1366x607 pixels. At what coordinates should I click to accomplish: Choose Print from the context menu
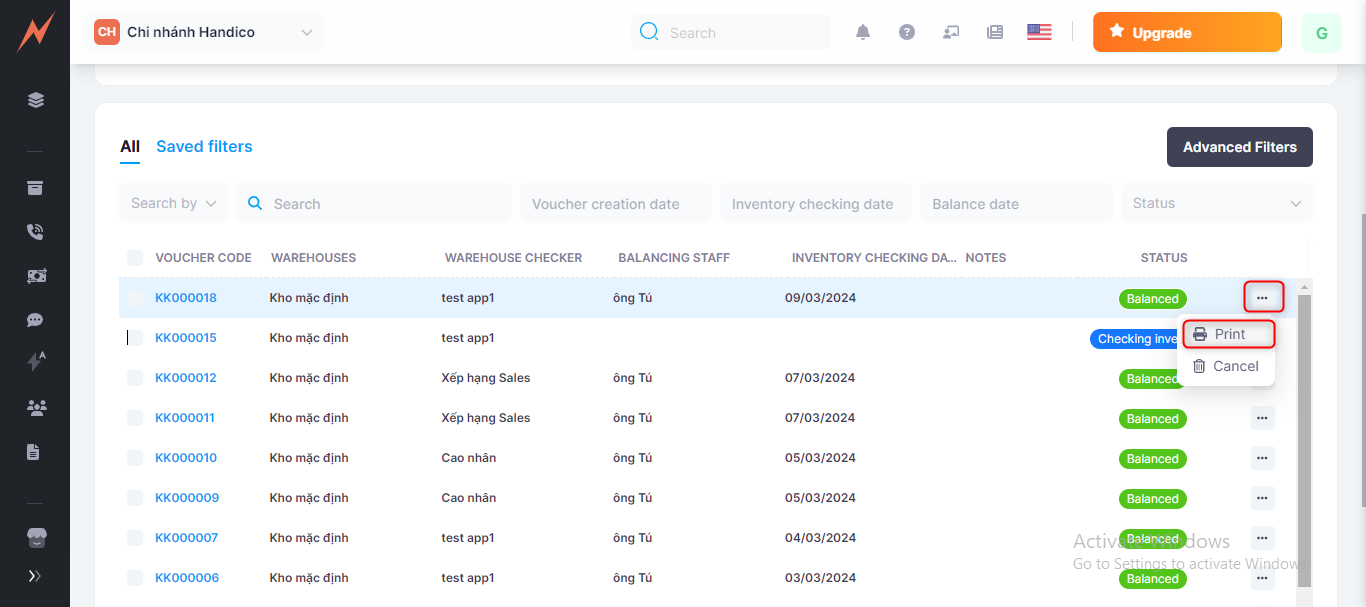(1229, 334)
